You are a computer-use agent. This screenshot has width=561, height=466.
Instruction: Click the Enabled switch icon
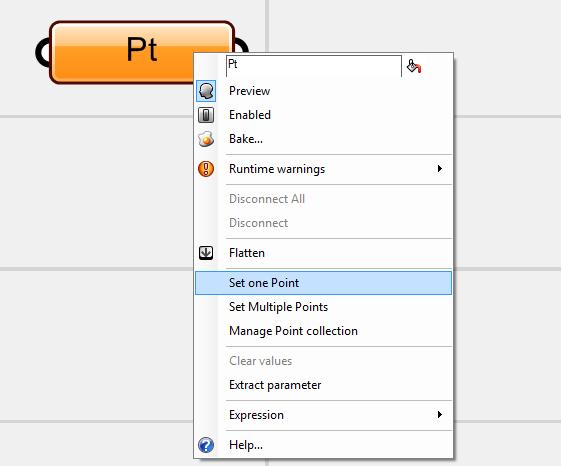tap(206, 115)
